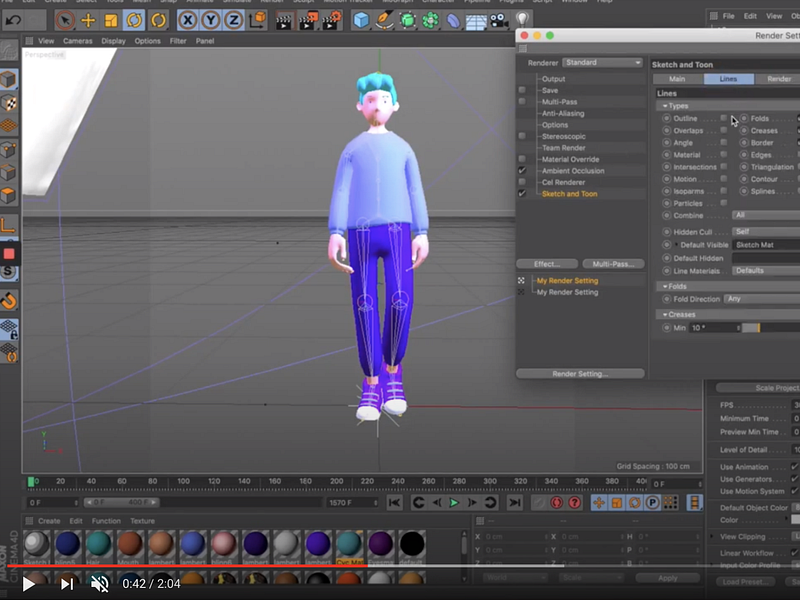
Task: Click the Camera object icon
Action: click(x=498, y=20)
